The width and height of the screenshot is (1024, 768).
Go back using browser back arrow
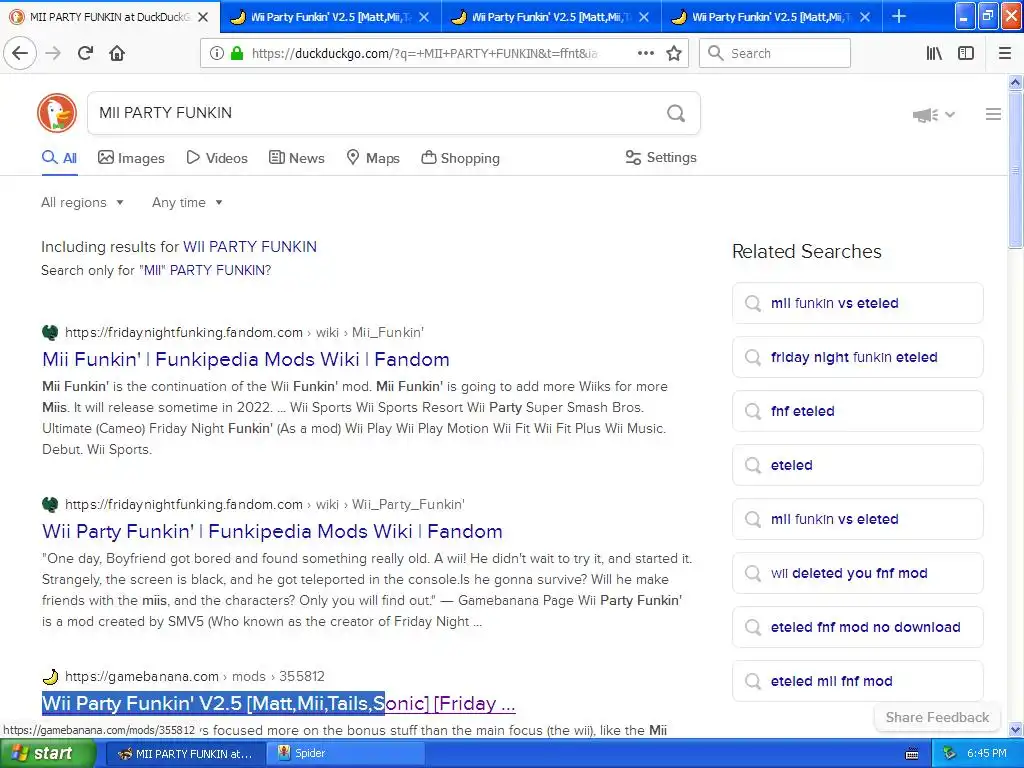pyautogui.click(x=20, y=53)
